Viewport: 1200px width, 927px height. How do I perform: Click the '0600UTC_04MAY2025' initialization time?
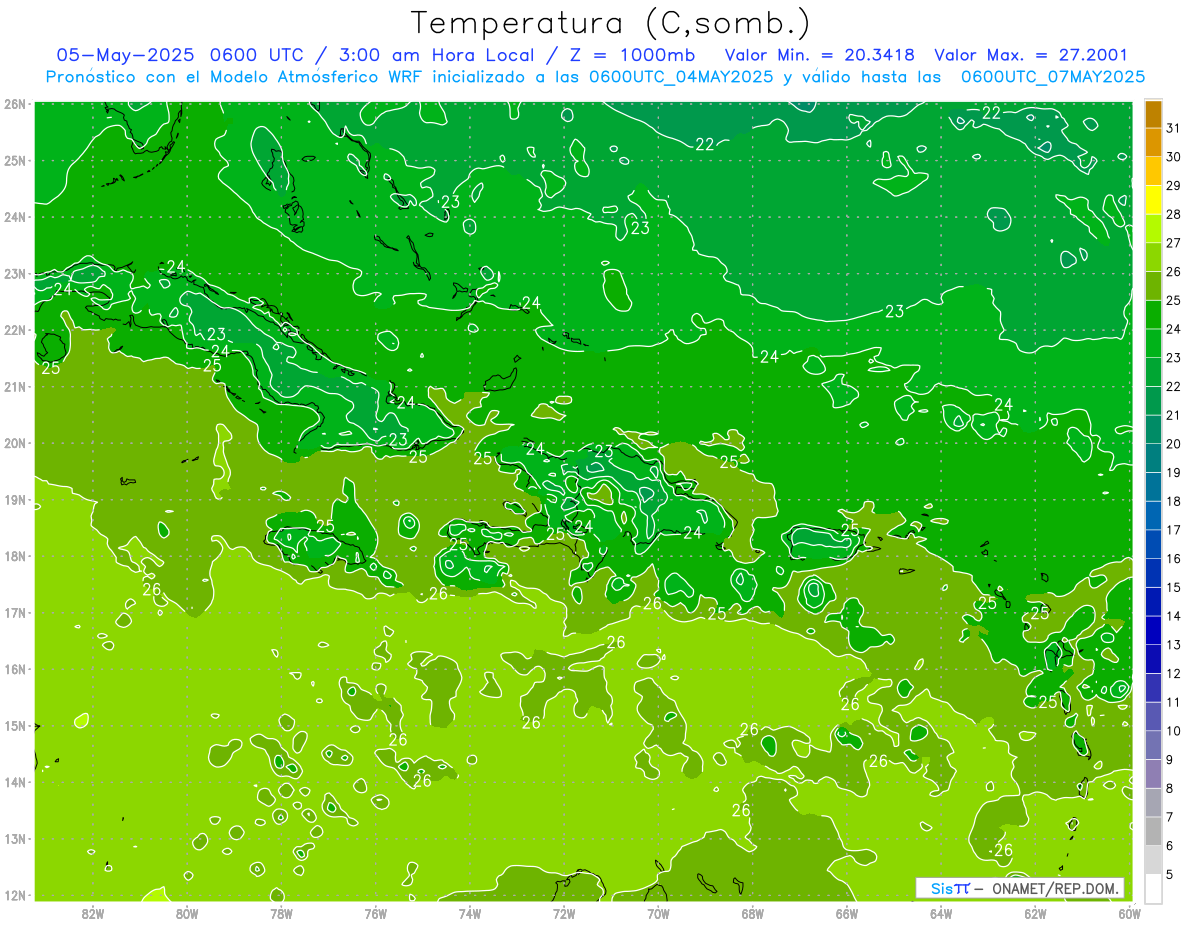click(681, 77)
